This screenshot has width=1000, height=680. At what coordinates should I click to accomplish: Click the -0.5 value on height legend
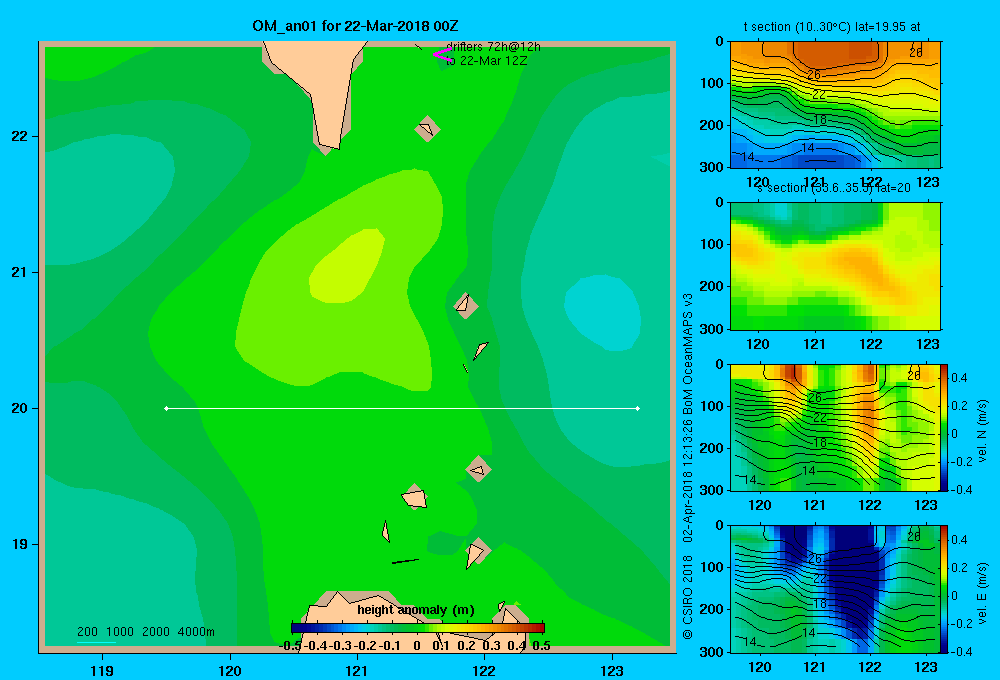pyautogui.click(x=291, y=646)
